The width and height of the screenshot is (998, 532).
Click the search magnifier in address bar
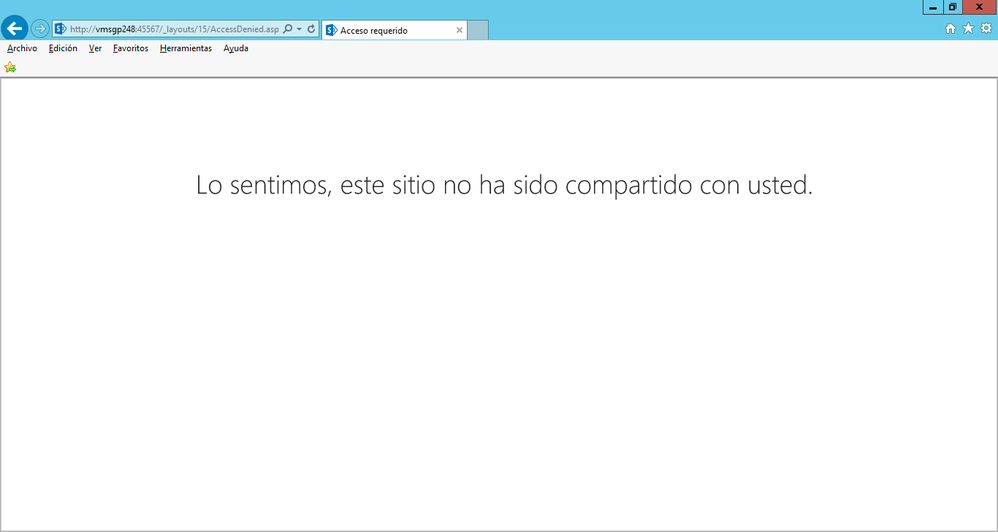[x=287, y=29]
